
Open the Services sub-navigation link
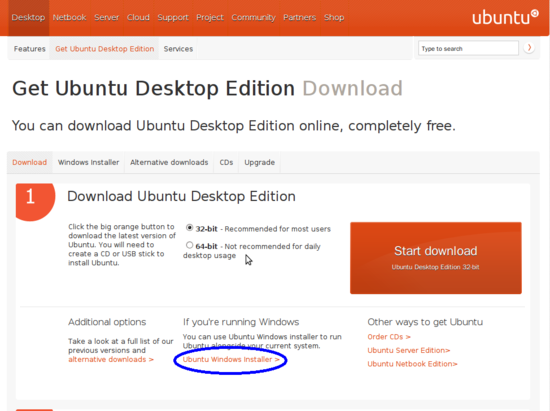point(178,49)
